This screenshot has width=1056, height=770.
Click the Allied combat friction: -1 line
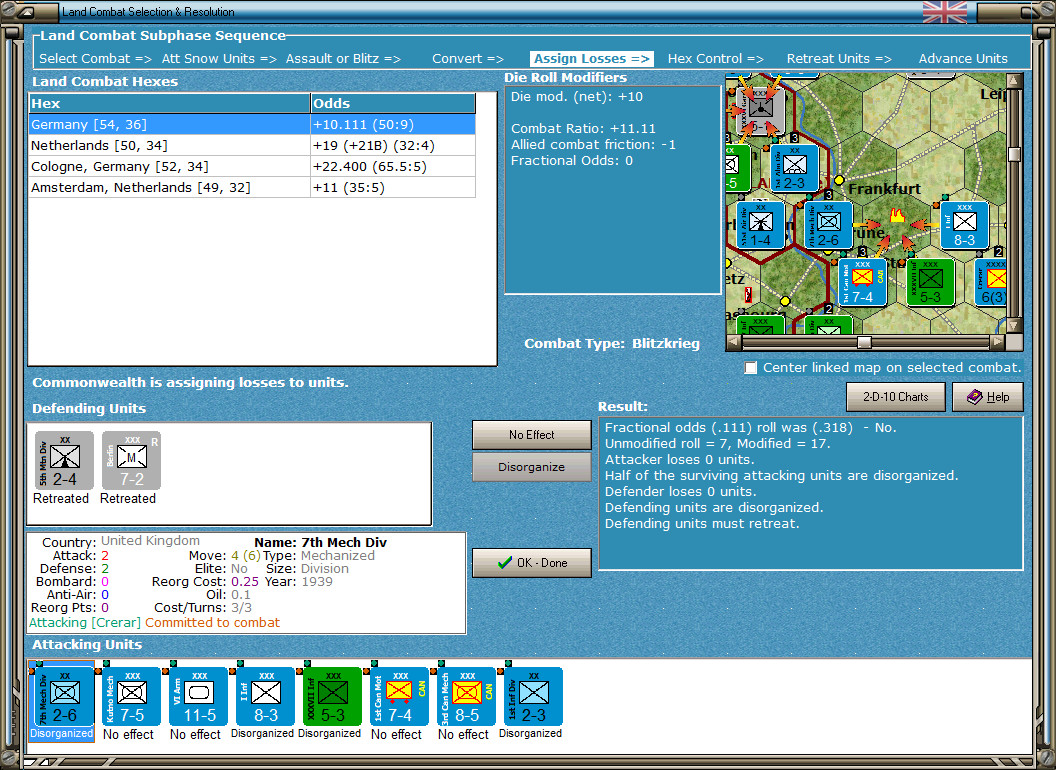coord(593,145)
